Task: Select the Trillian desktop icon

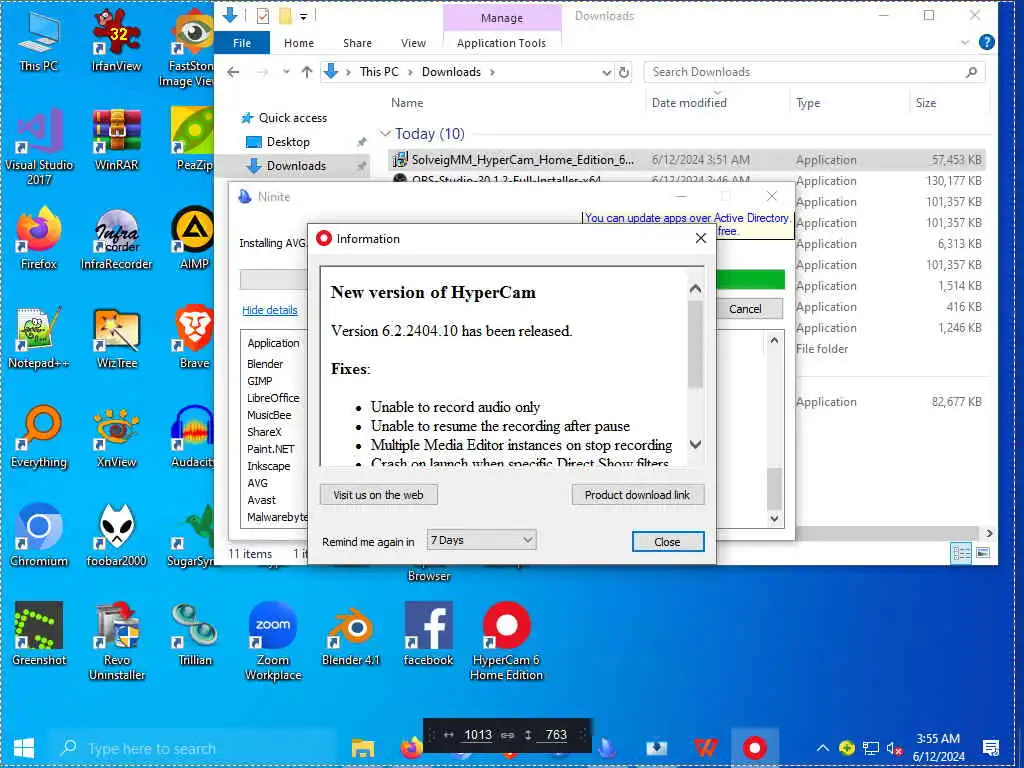Action: [194, 633]
